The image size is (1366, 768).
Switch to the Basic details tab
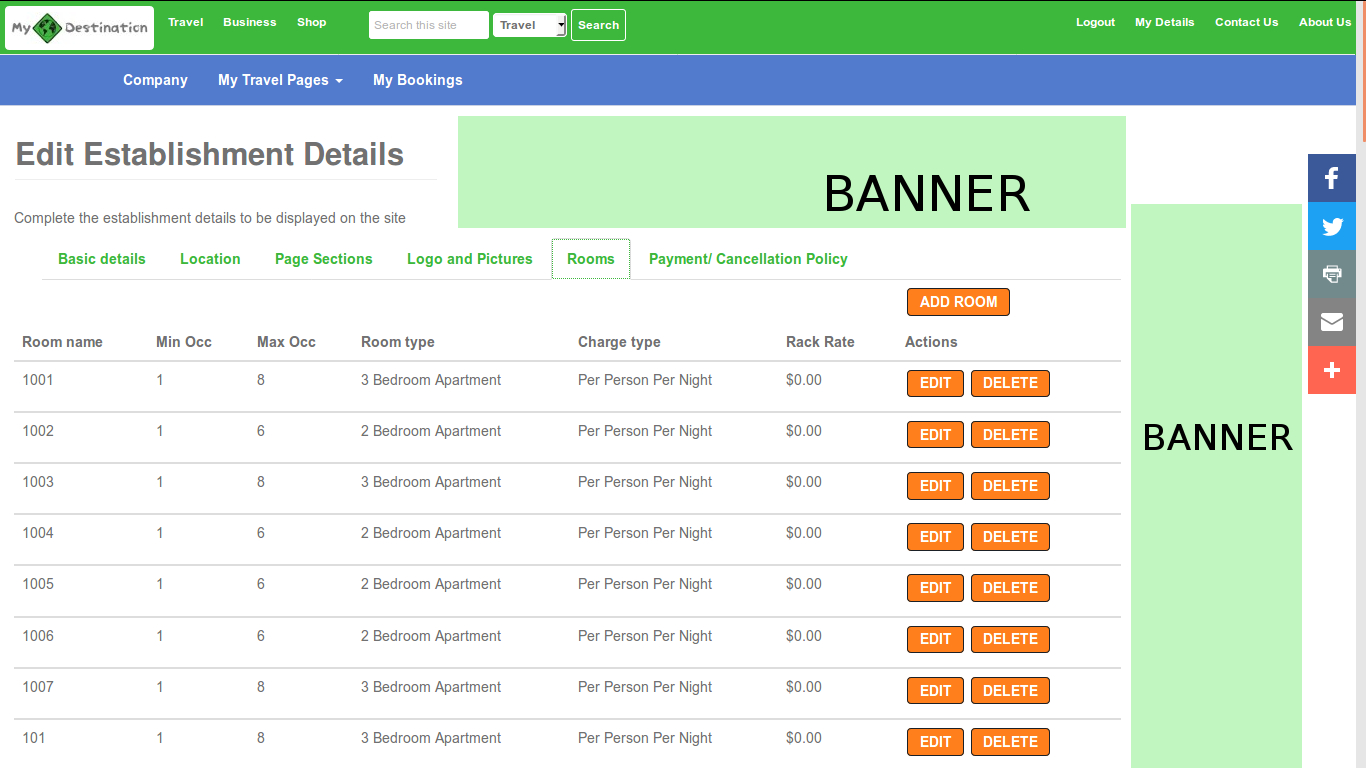click(102, 259)
